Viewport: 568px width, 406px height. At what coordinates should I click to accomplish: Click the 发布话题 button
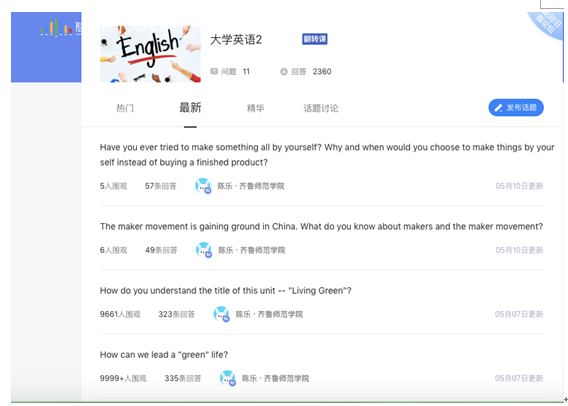pos(516,108)
